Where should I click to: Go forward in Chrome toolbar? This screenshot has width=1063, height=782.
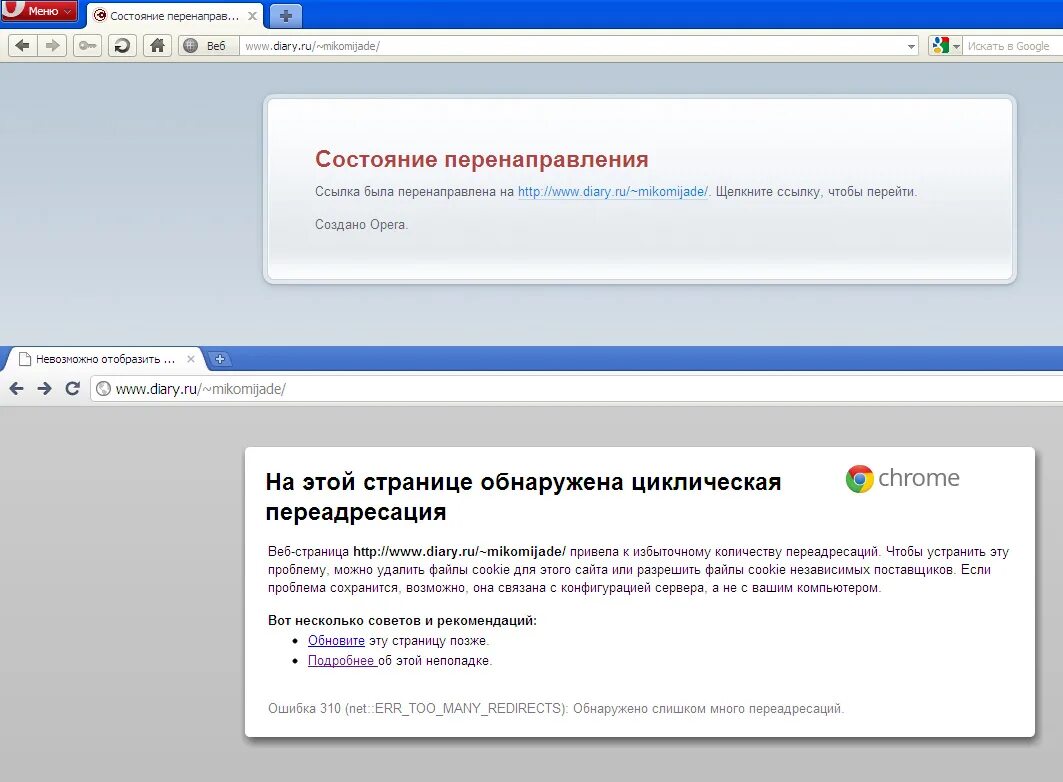point(44,388)
